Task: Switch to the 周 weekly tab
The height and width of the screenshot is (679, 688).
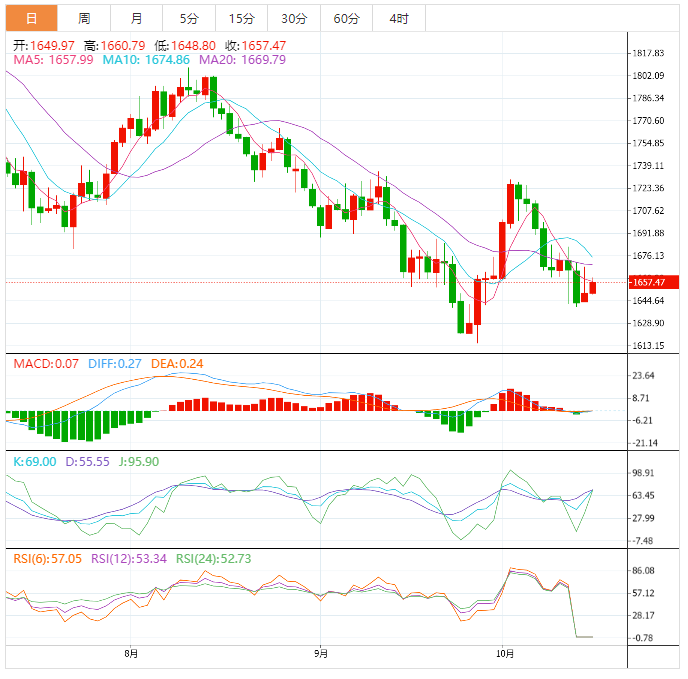Action: tap(84, 18)
